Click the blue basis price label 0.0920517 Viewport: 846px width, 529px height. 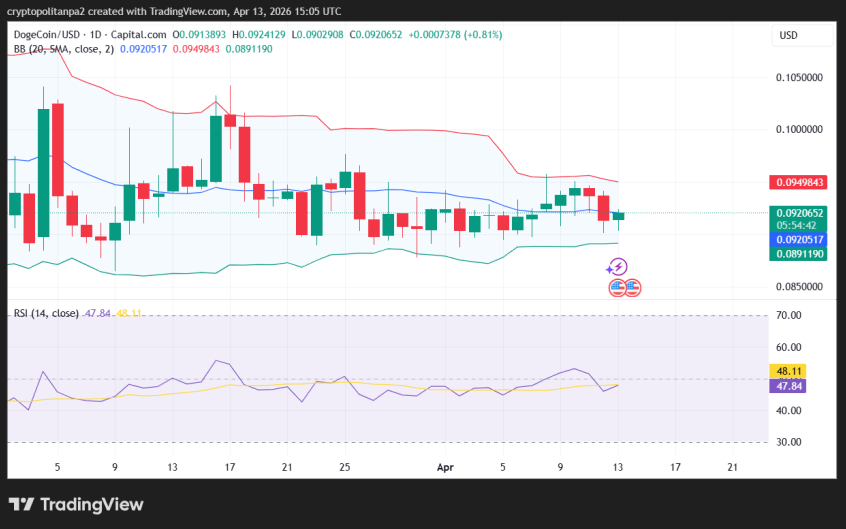(799, 240)
